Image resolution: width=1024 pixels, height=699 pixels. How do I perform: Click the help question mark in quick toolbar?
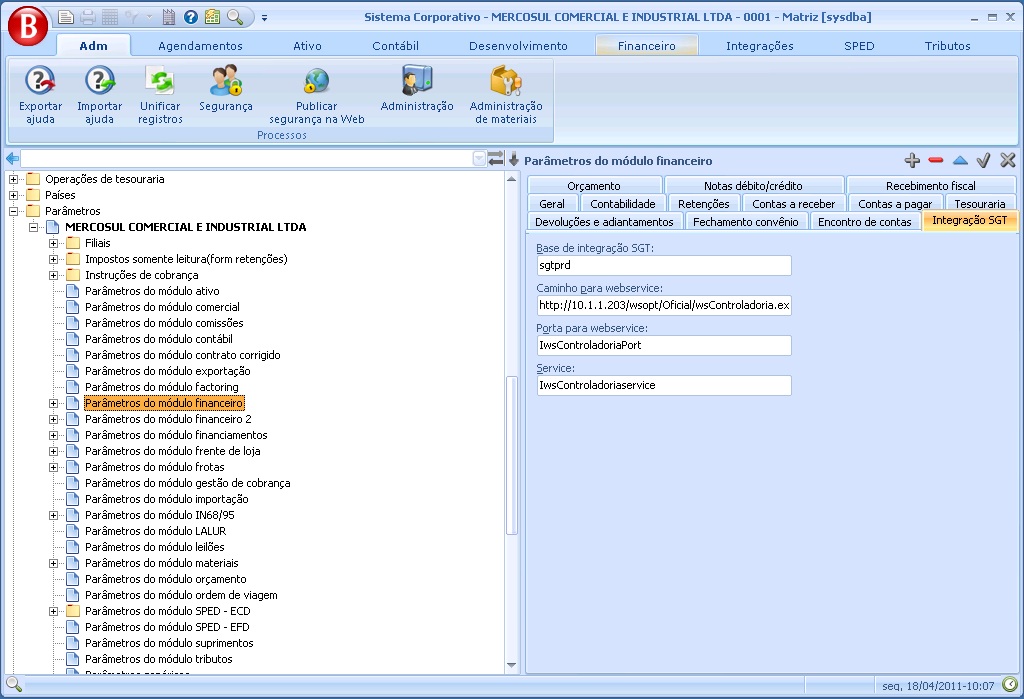point(190,17)
